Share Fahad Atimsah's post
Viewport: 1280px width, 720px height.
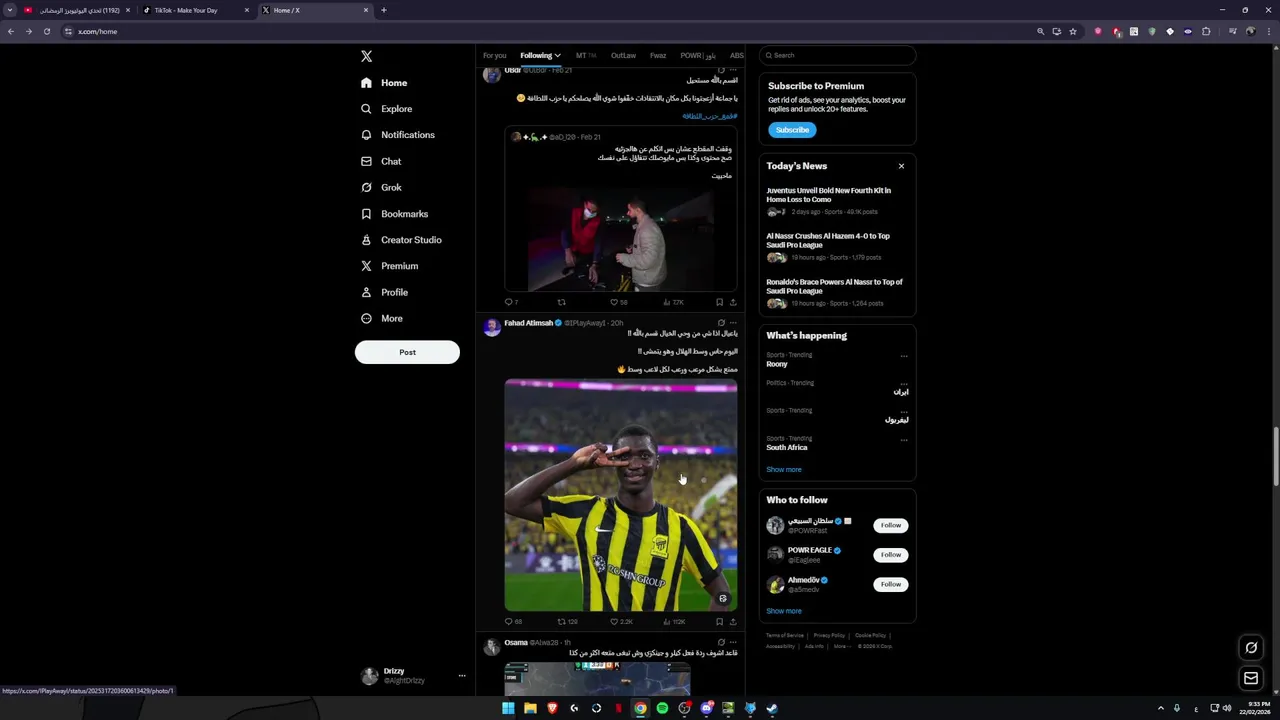click(x=733, y=622)
